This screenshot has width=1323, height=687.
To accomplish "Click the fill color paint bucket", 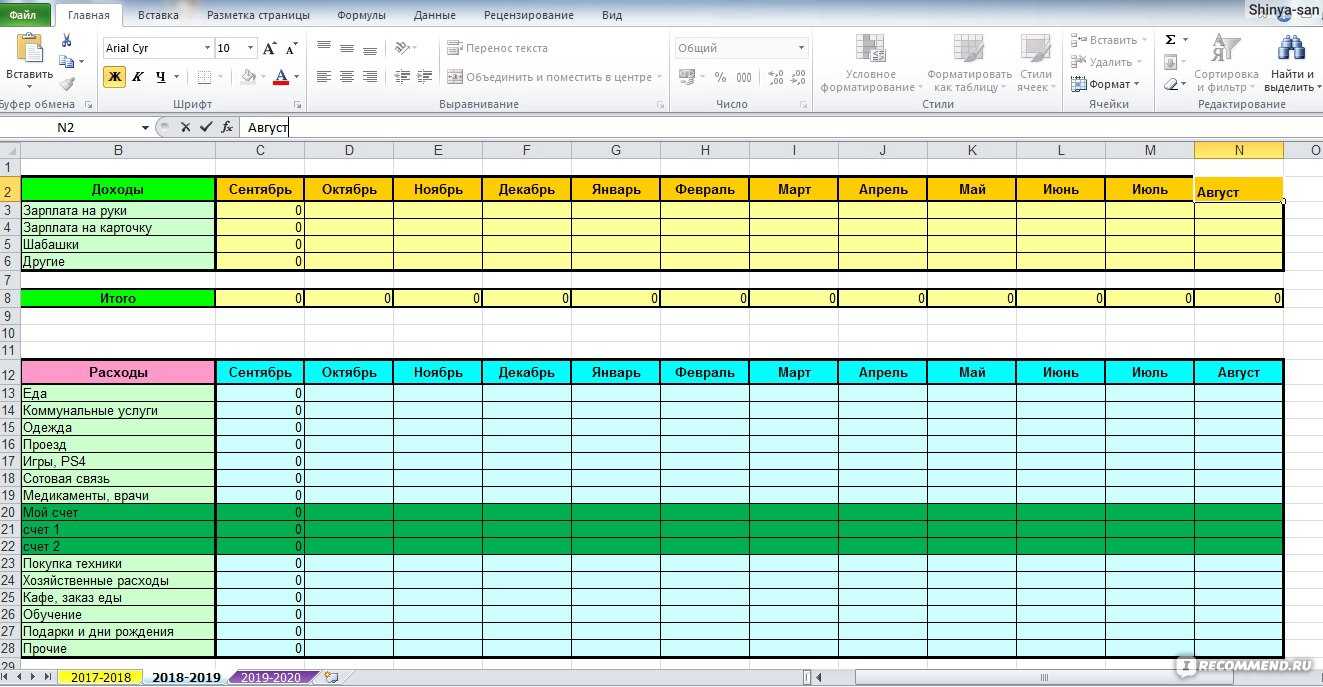I will tap(247, 77).
